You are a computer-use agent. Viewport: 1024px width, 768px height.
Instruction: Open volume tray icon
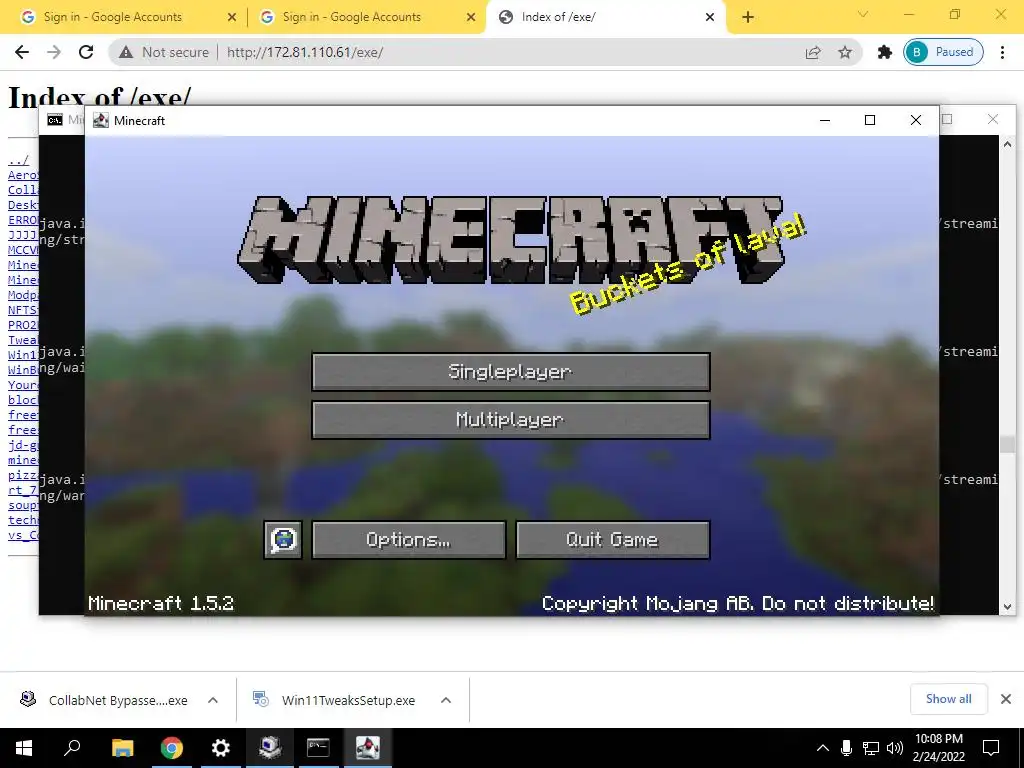(895, 748)
